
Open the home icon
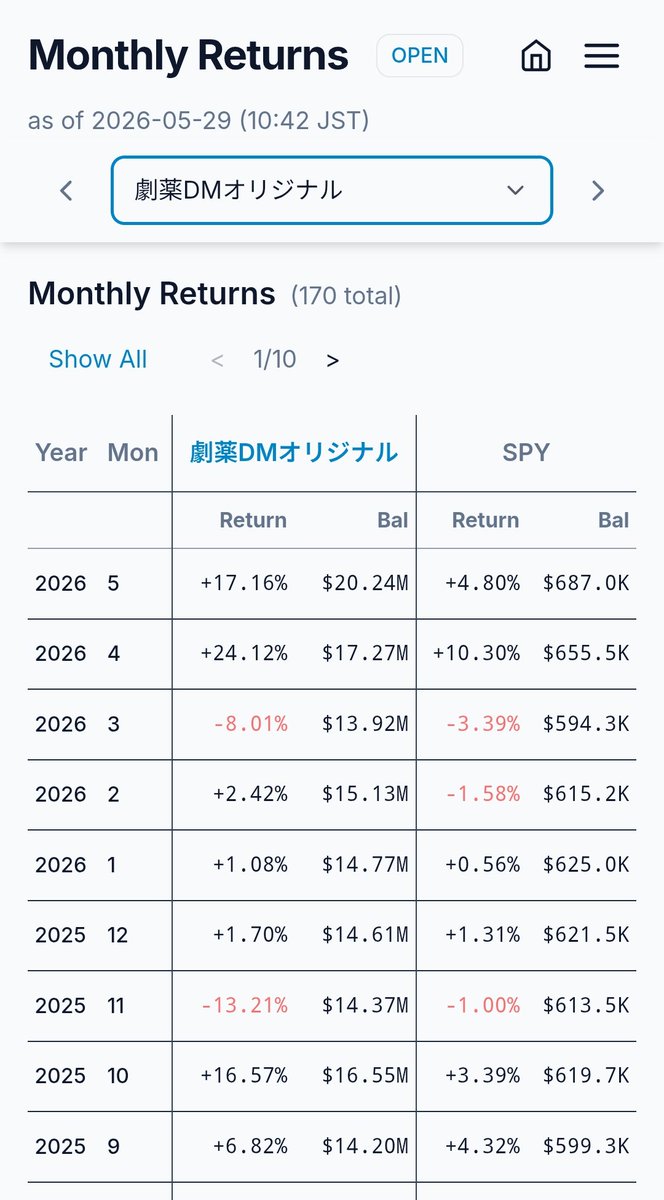pos(537,56)
